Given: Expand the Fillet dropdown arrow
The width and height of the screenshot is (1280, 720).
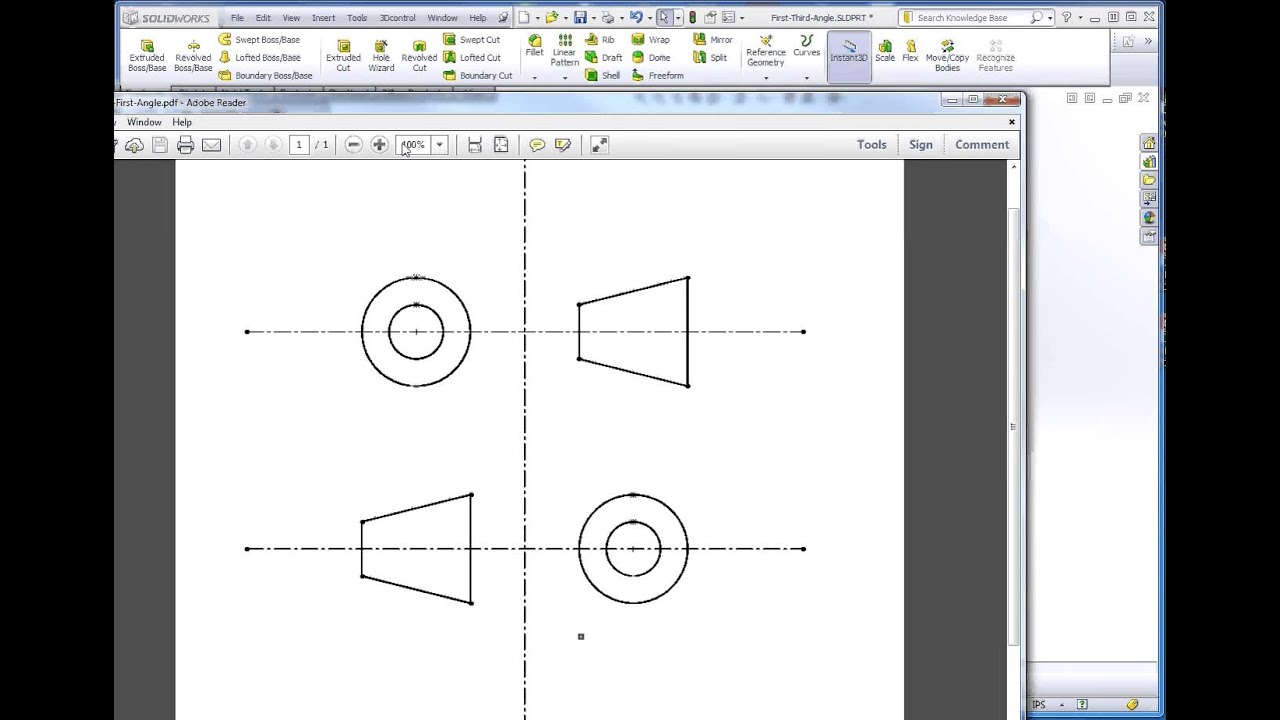Looking at the screenshot, I should (535, 78).
